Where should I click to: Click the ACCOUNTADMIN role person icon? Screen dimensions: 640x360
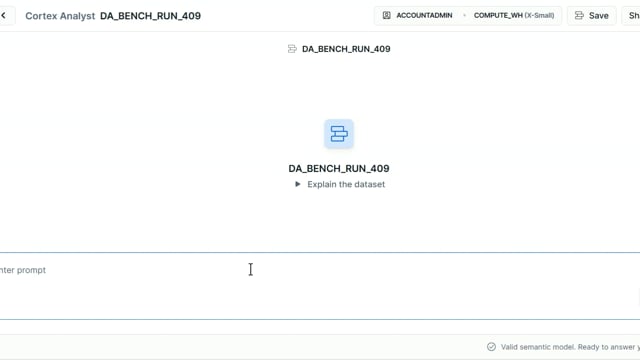[x=386, y=16]
